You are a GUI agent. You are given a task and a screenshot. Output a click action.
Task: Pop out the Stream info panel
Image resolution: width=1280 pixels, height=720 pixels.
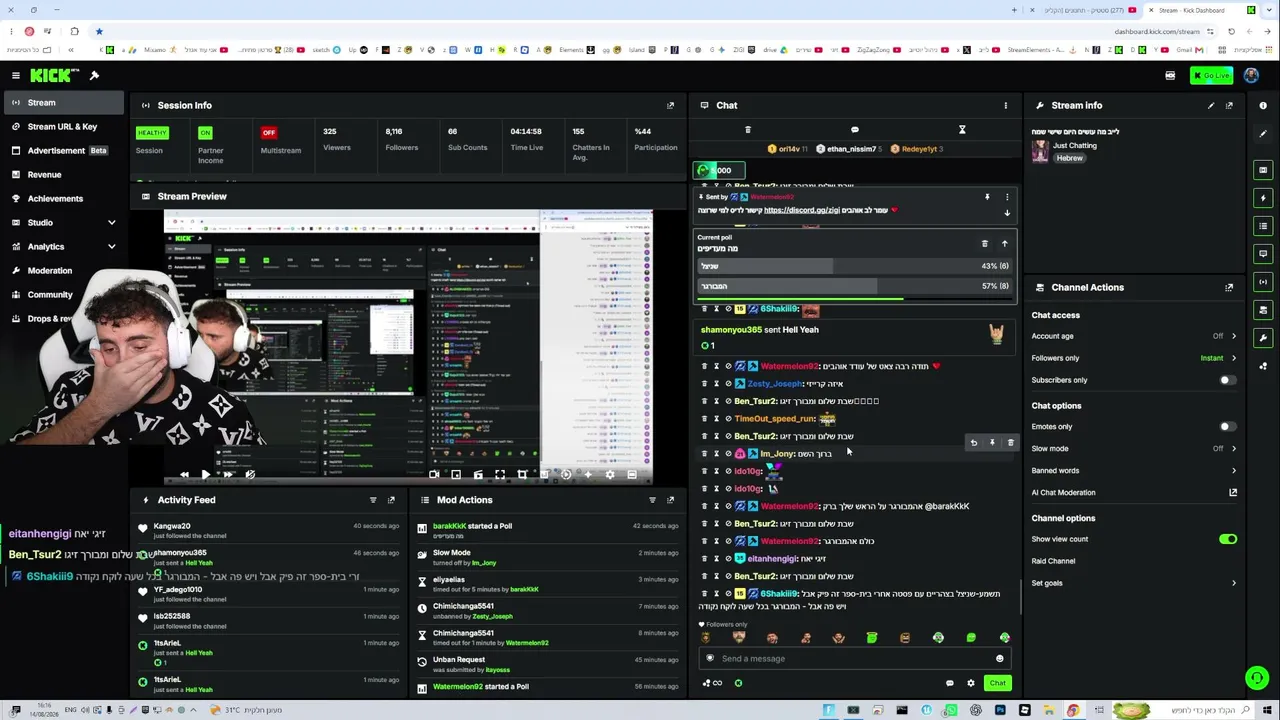[x=1229, y=105]
